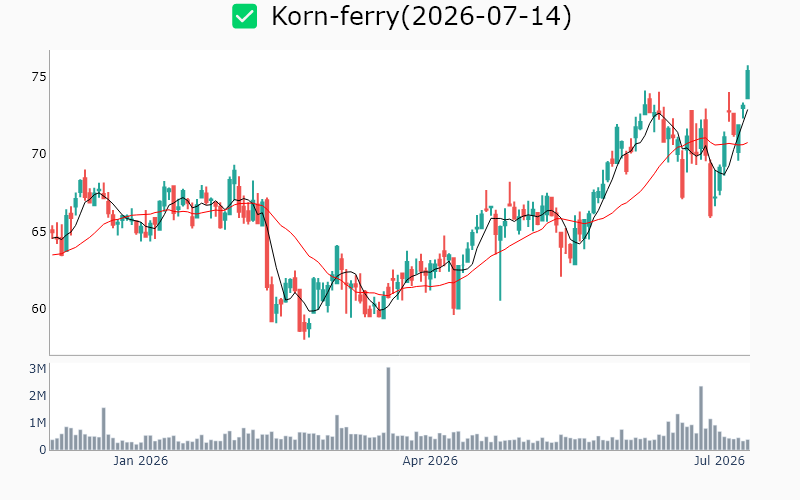Click the lowest candlestick near 58

point(304,327)
